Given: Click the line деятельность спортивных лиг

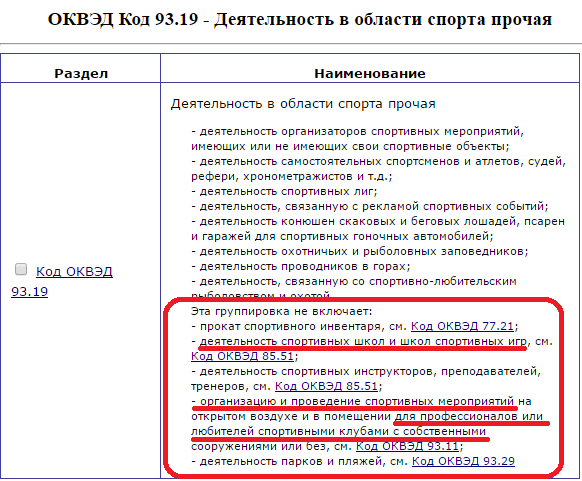Looking at the screenshot, I should tap(284, 192).
